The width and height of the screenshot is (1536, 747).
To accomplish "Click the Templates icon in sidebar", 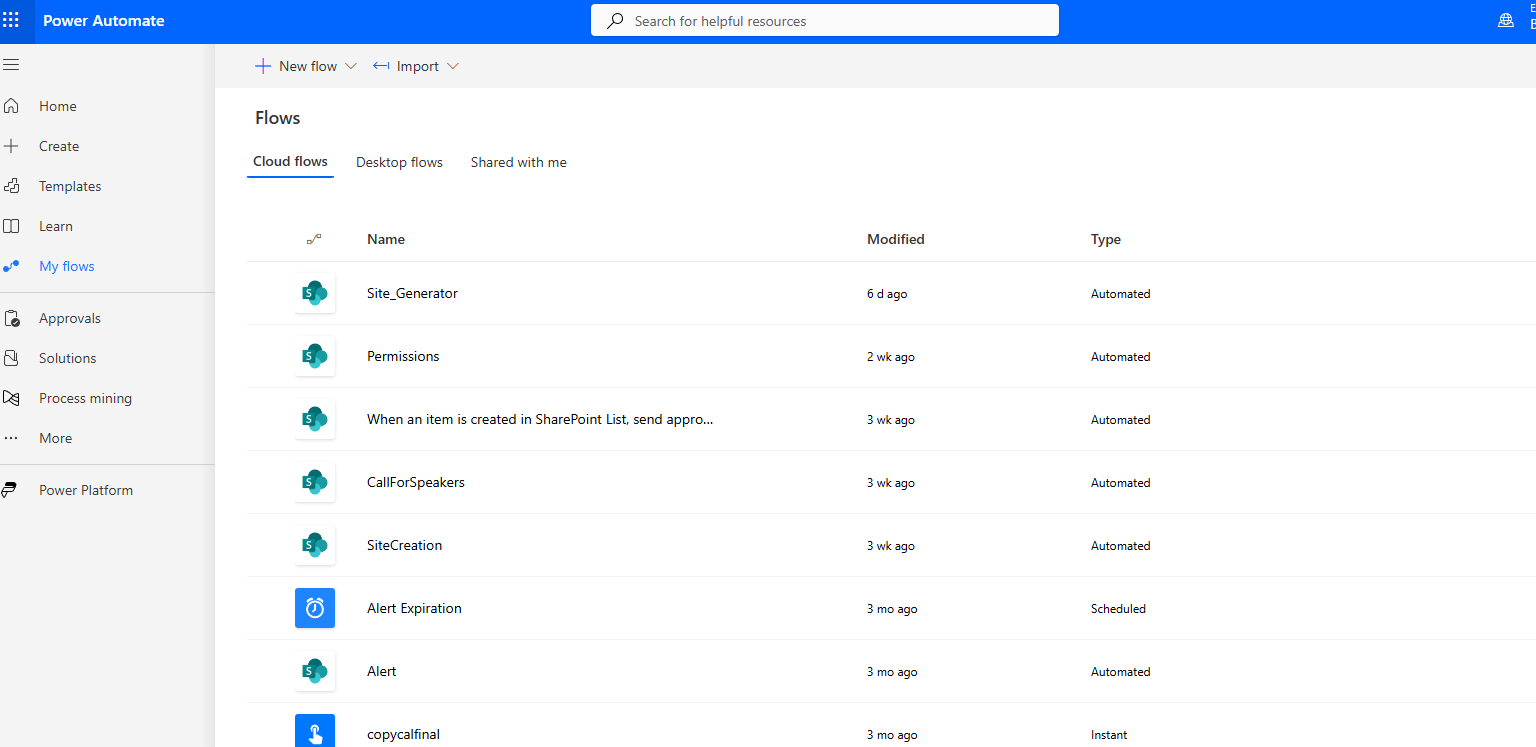I will [12, 186].
